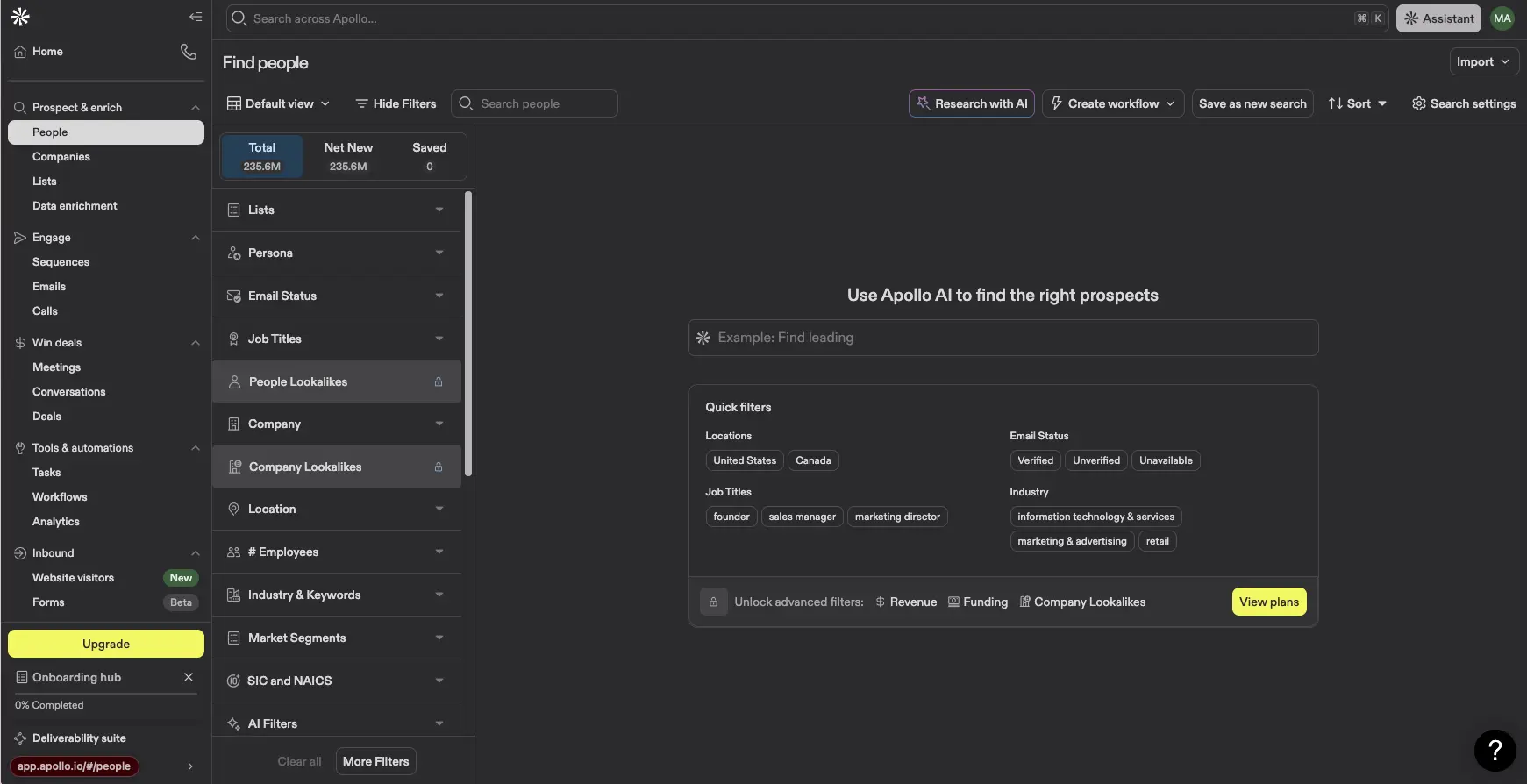Open the Sort dropdown
The image size is (1527, 784).
[1357, 103]
